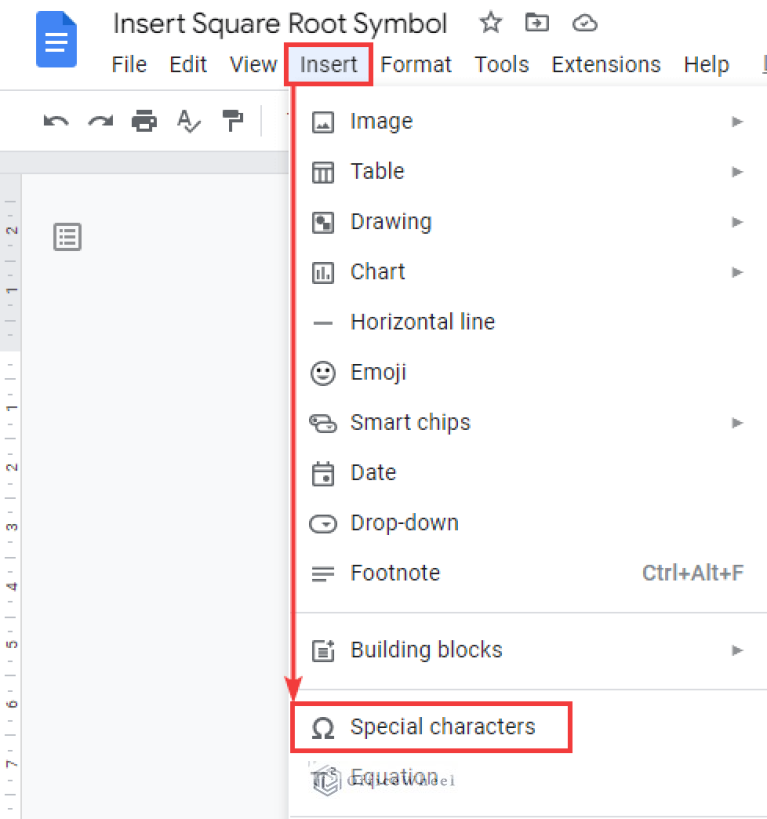
Task: Select the paint format tool
Action: (x=232, y=122)
